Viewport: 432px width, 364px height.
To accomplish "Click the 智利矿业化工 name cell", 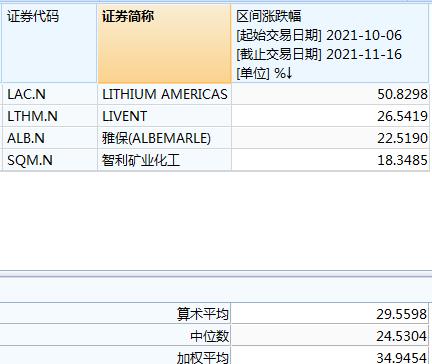I will click(164, 160).
